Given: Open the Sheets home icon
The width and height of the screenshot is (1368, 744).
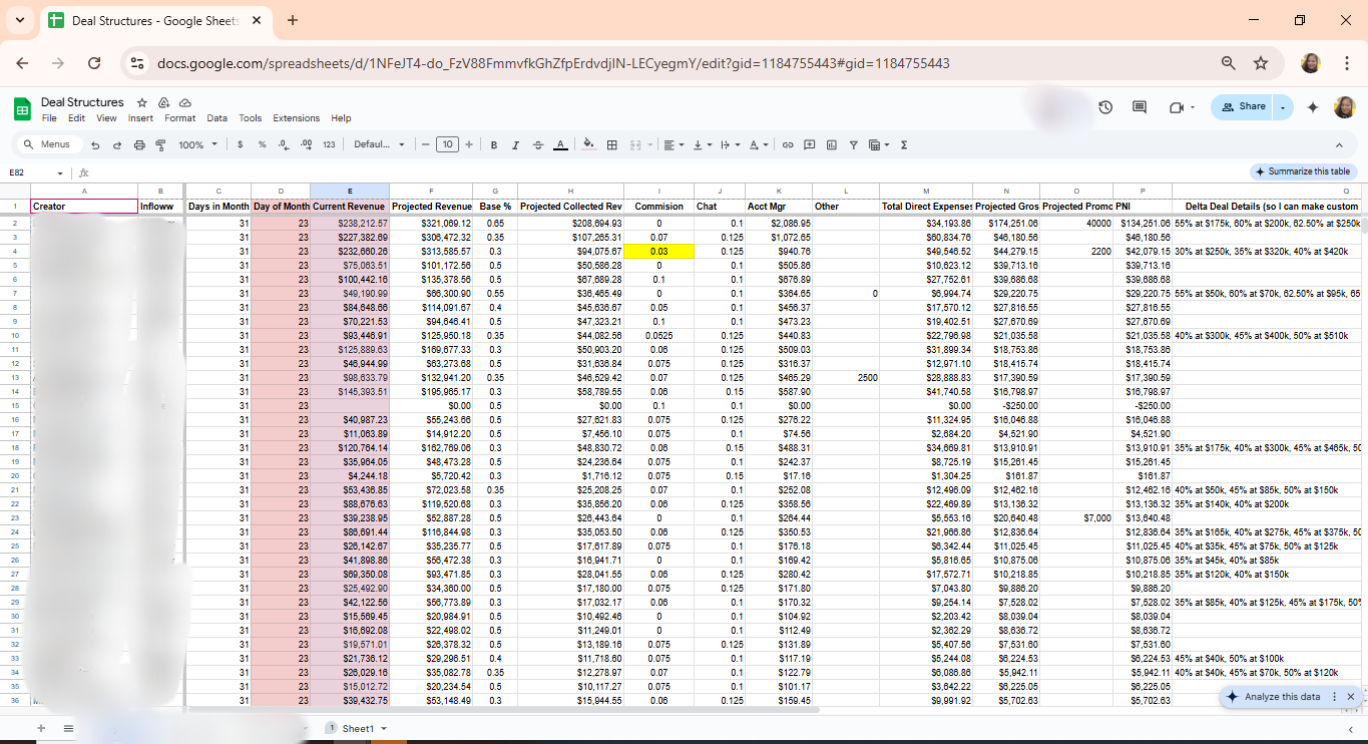Looking at the screenshot, I should pyautogui.click(x=22, y=108).
